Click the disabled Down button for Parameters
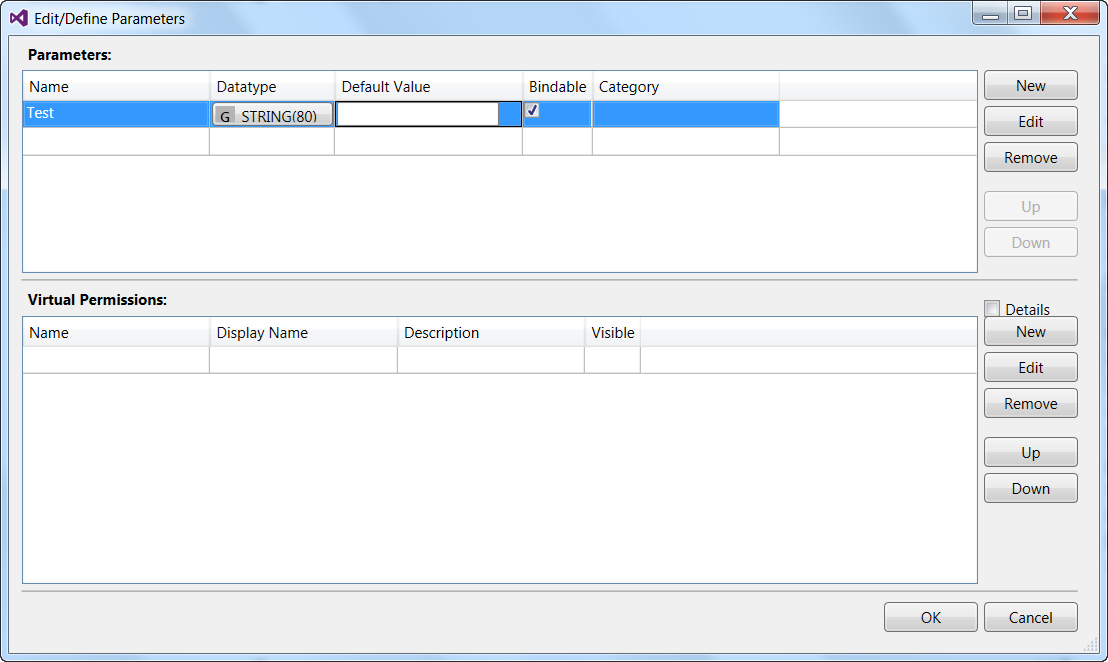The image size is (1108, 662). [x=1030, y=242]
